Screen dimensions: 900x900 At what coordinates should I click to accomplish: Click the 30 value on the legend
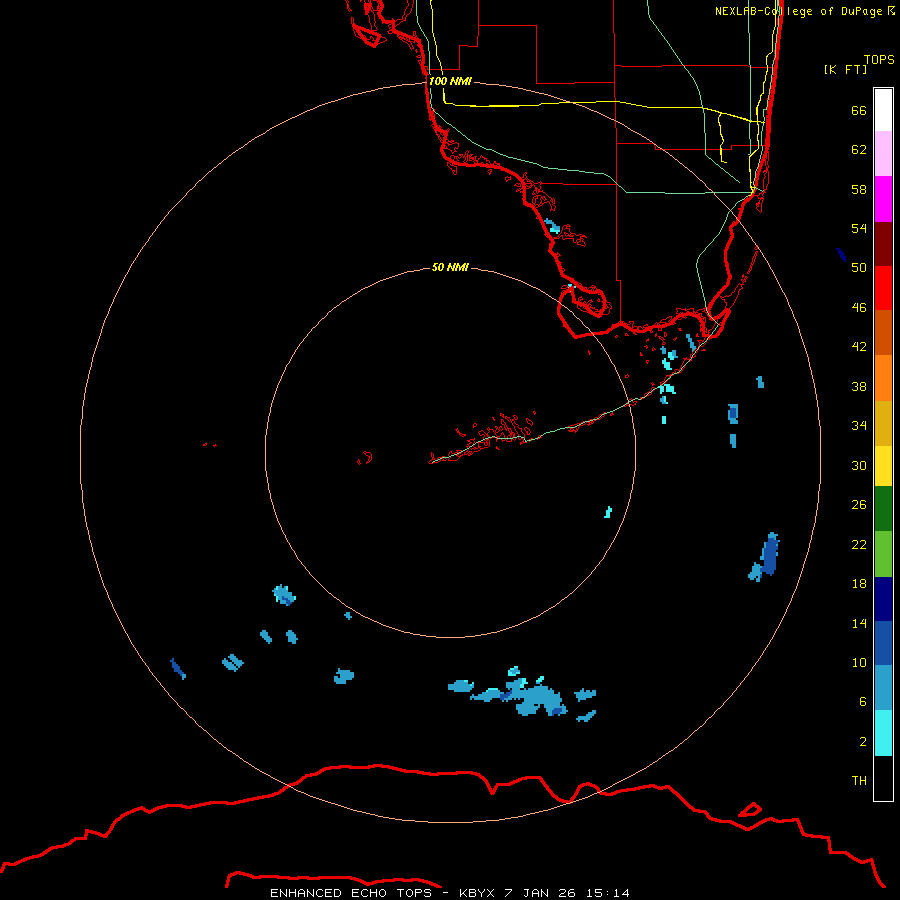pos(859,465)
